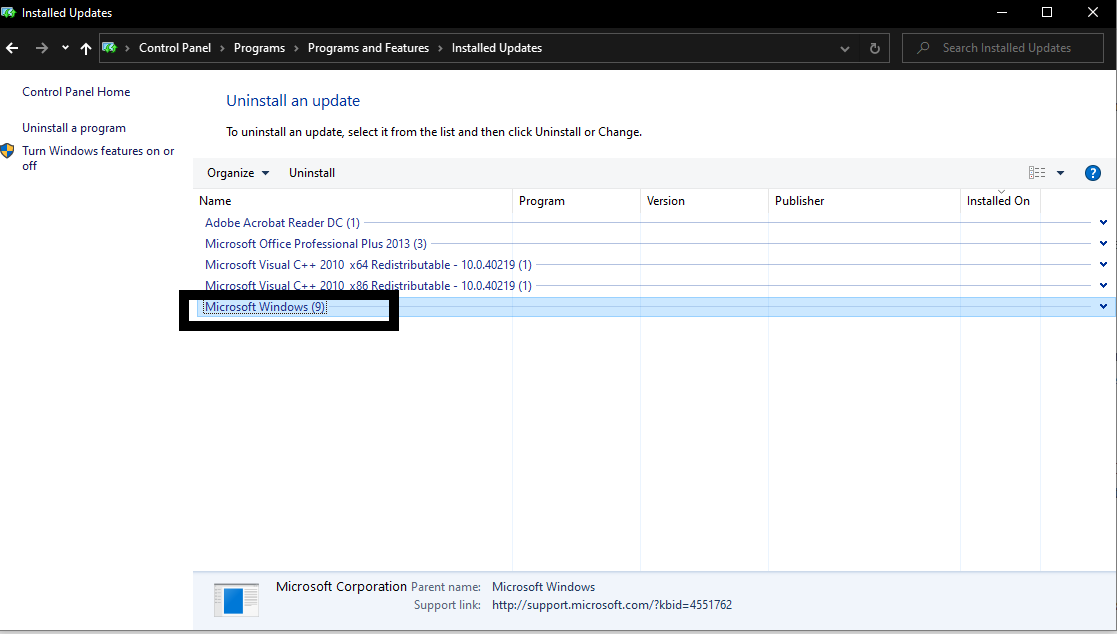This screenshot has width=1117, height=634.
Task: Sort by the Name column header
Action: [x=353, y=201]
